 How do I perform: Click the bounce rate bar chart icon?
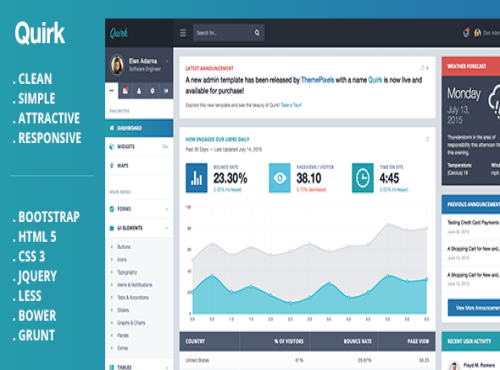pos(196,178)
